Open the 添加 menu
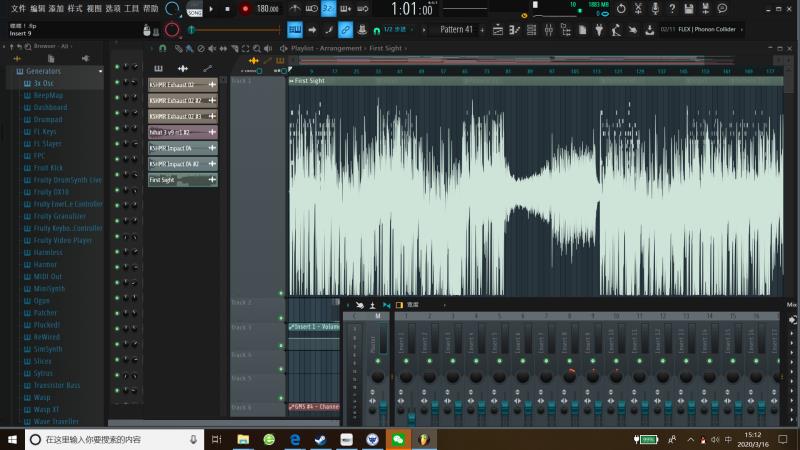The height and width of the screenshot is (450, 800). (56, 9)
